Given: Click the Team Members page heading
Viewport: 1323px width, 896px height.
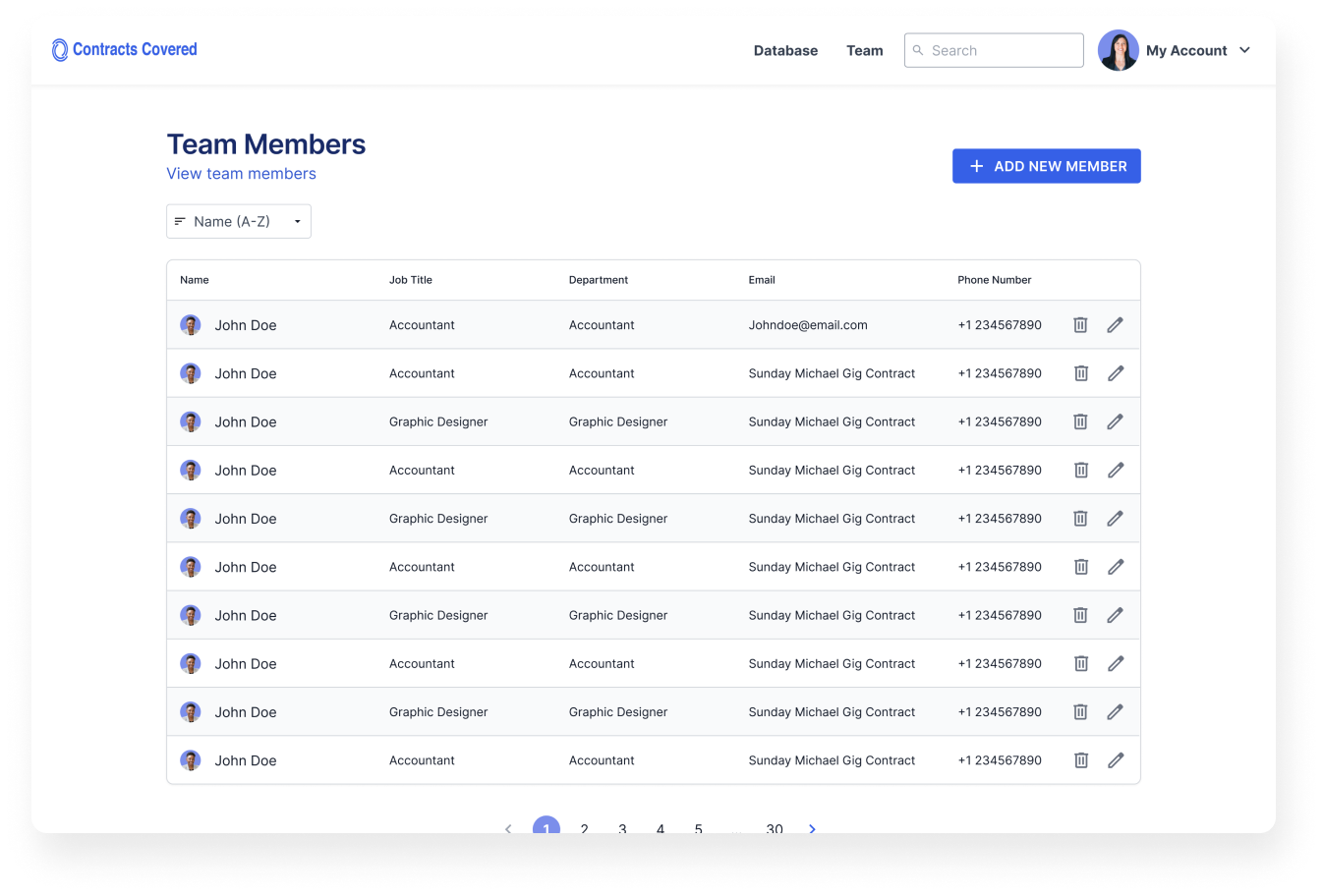Looking at the screenshot, I should (x=266, y=144).
